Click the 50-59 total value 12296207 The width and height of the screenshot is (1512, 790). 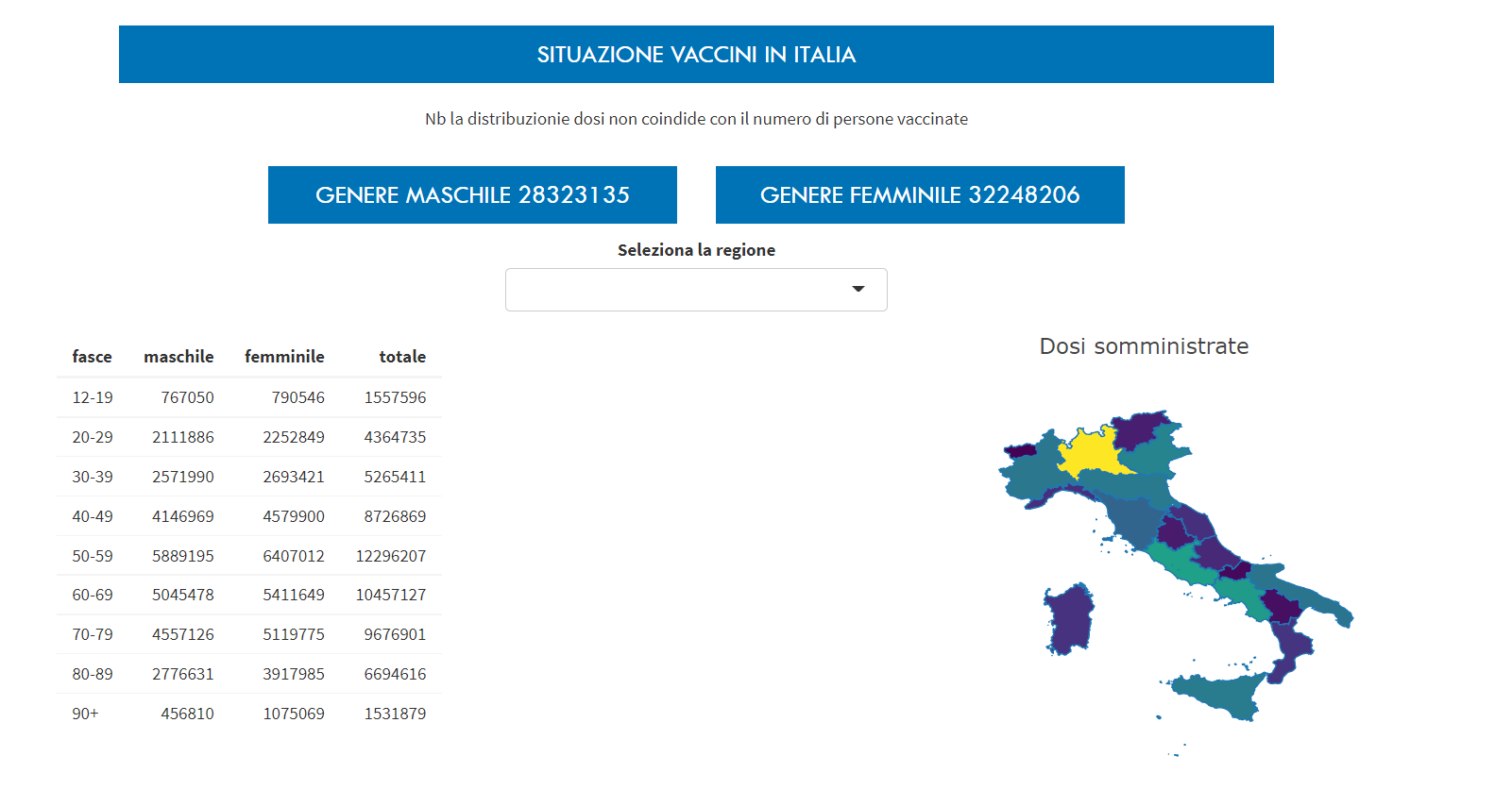tap(390, 556)
